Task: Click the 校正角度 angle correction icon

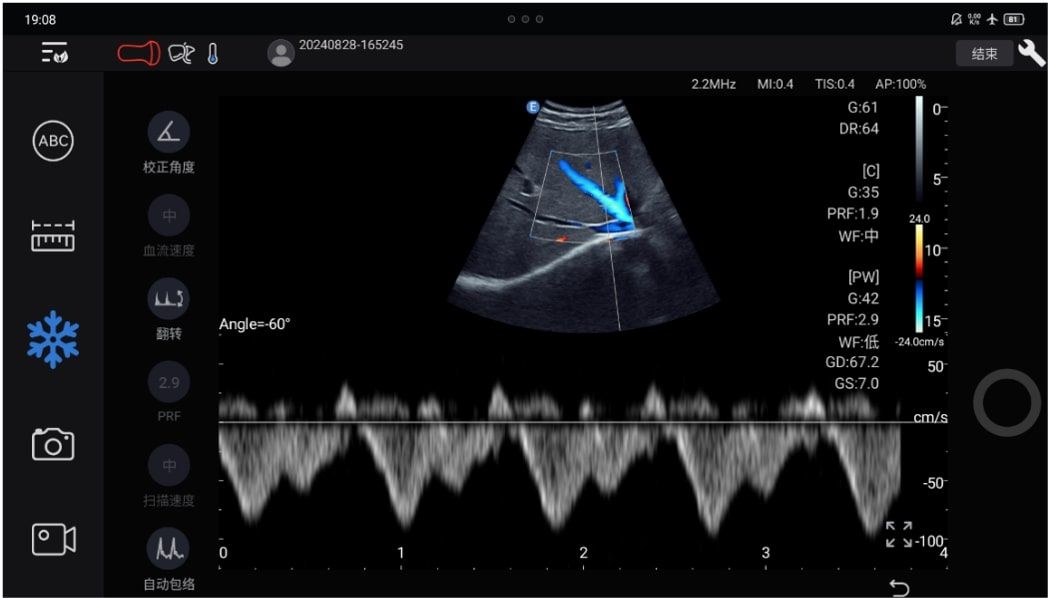Action: coord(168,131)
